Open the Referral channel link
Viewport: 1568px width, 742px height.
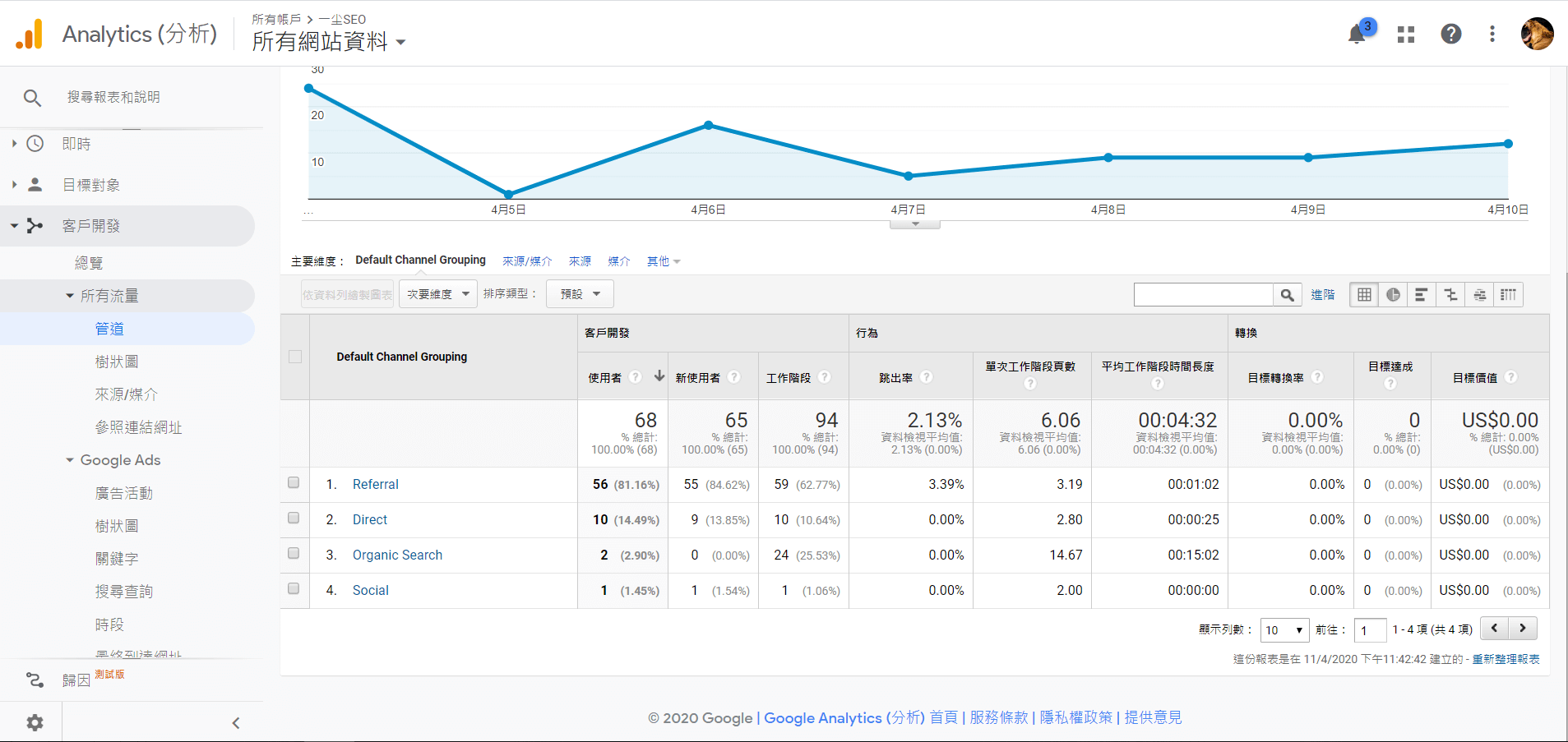375,485
